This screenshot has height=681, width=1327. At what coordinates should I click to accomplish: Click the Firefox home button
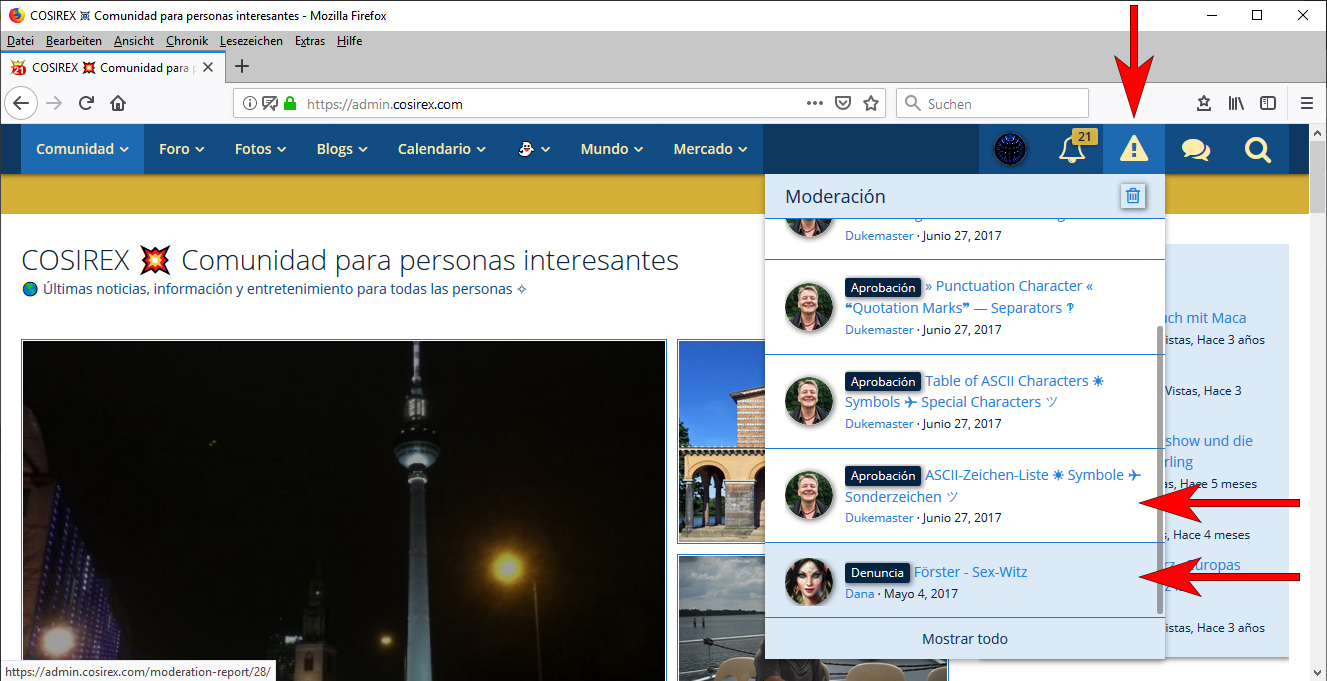point(118,103)
